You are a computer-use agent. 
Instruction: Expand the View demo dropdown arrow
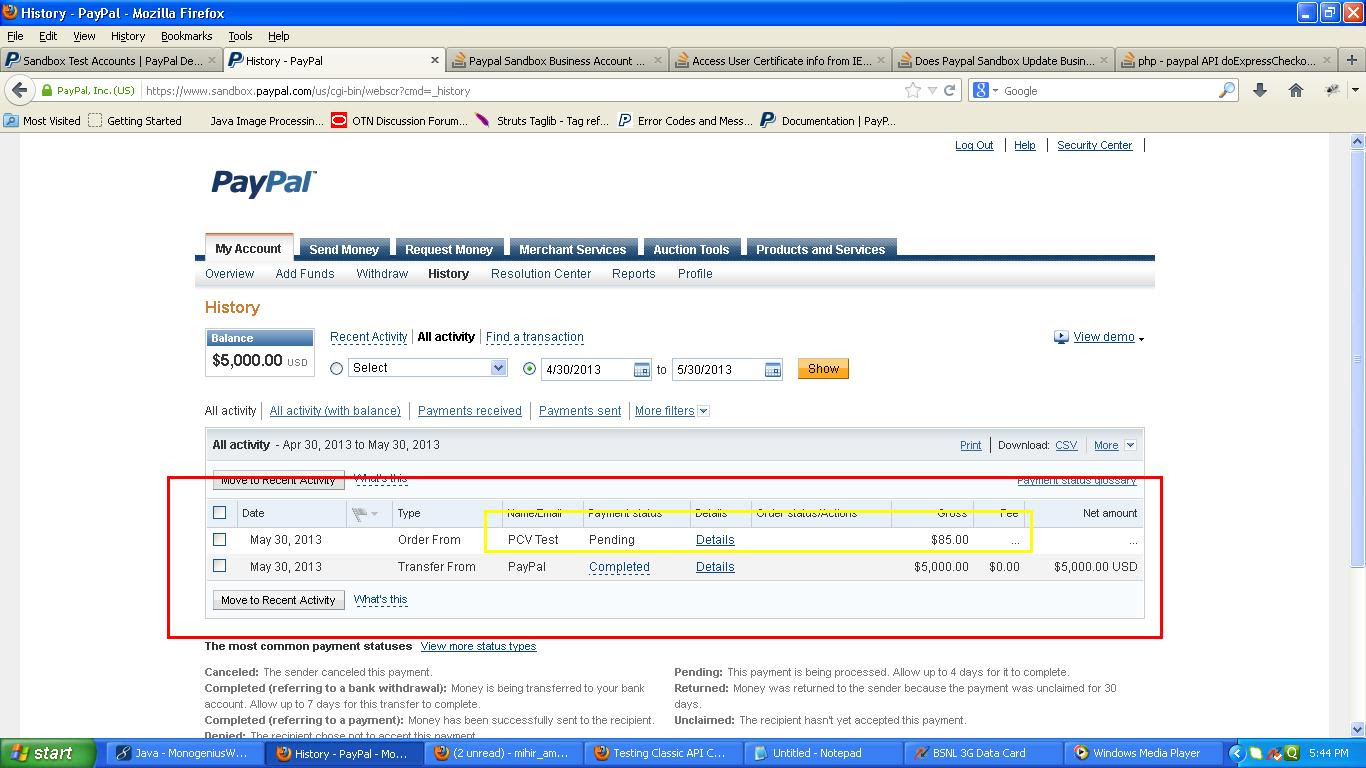1141,339
